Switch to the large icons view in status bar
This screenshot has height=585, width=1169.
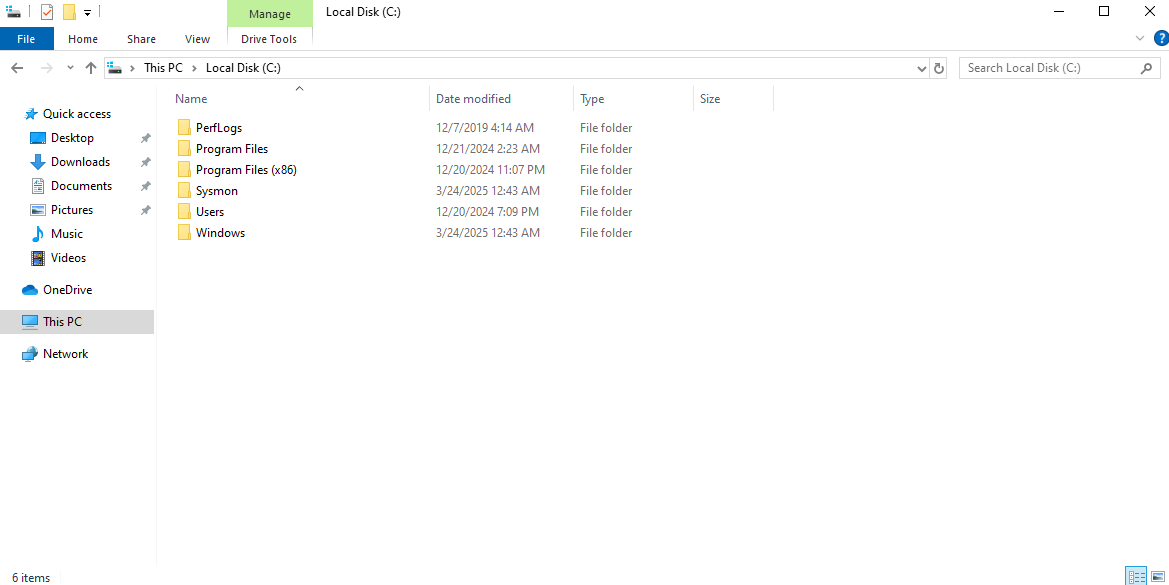(x=1156, y=577)
